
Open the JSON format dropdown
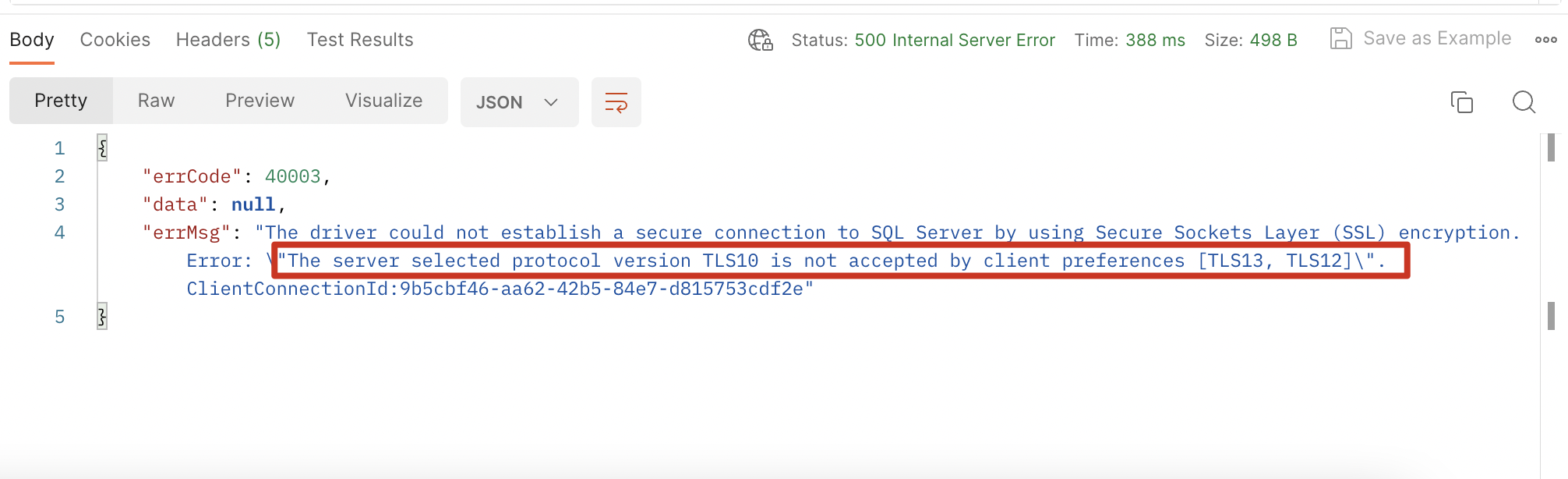519,102
